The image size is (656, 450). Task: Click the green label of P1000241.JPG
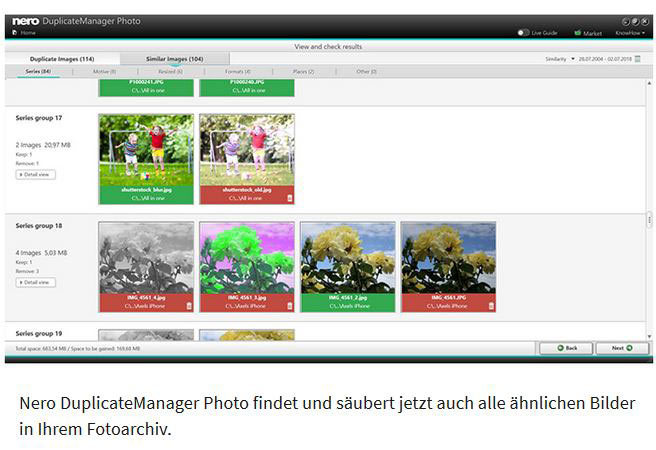click(x=146, y=87)
